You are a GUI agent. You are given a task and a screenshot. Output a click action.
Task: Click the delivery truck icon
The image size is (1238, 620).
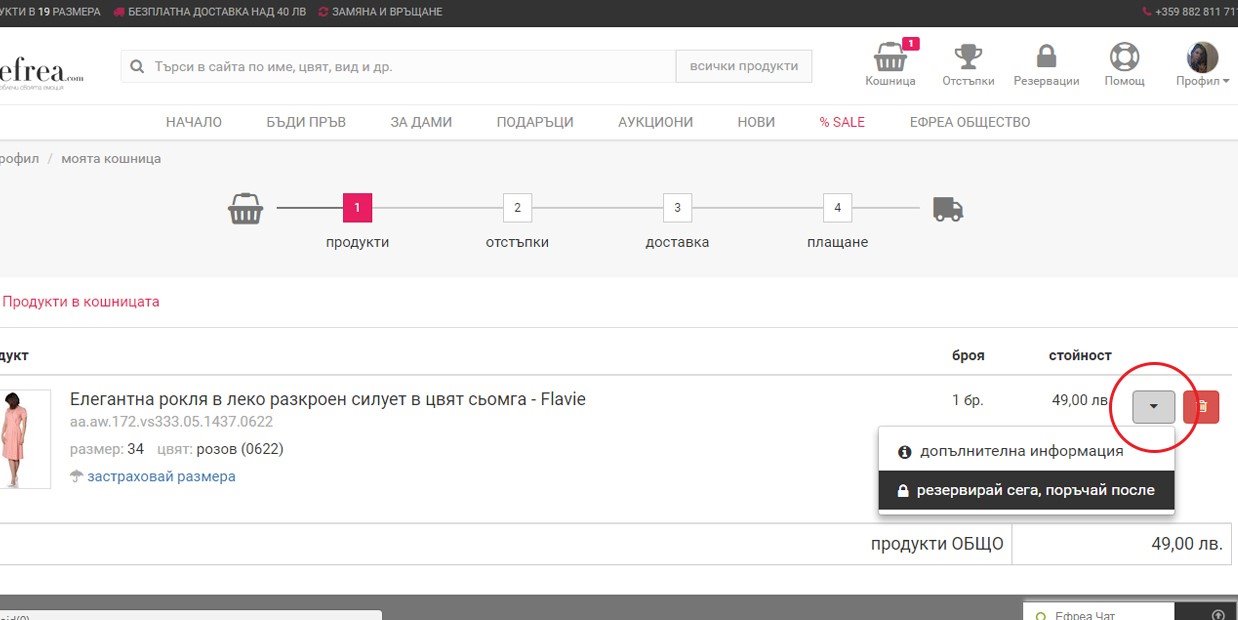(948, 209)
